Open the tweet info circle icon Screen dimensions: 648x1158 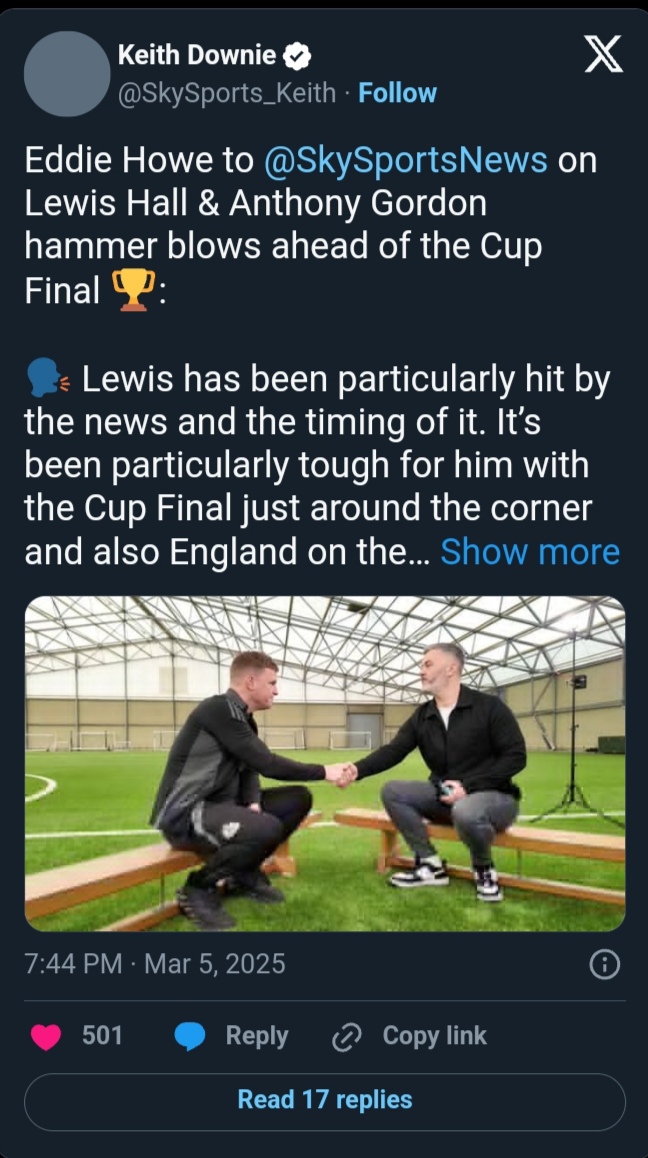pyautogui.click(x=605, y=964)
